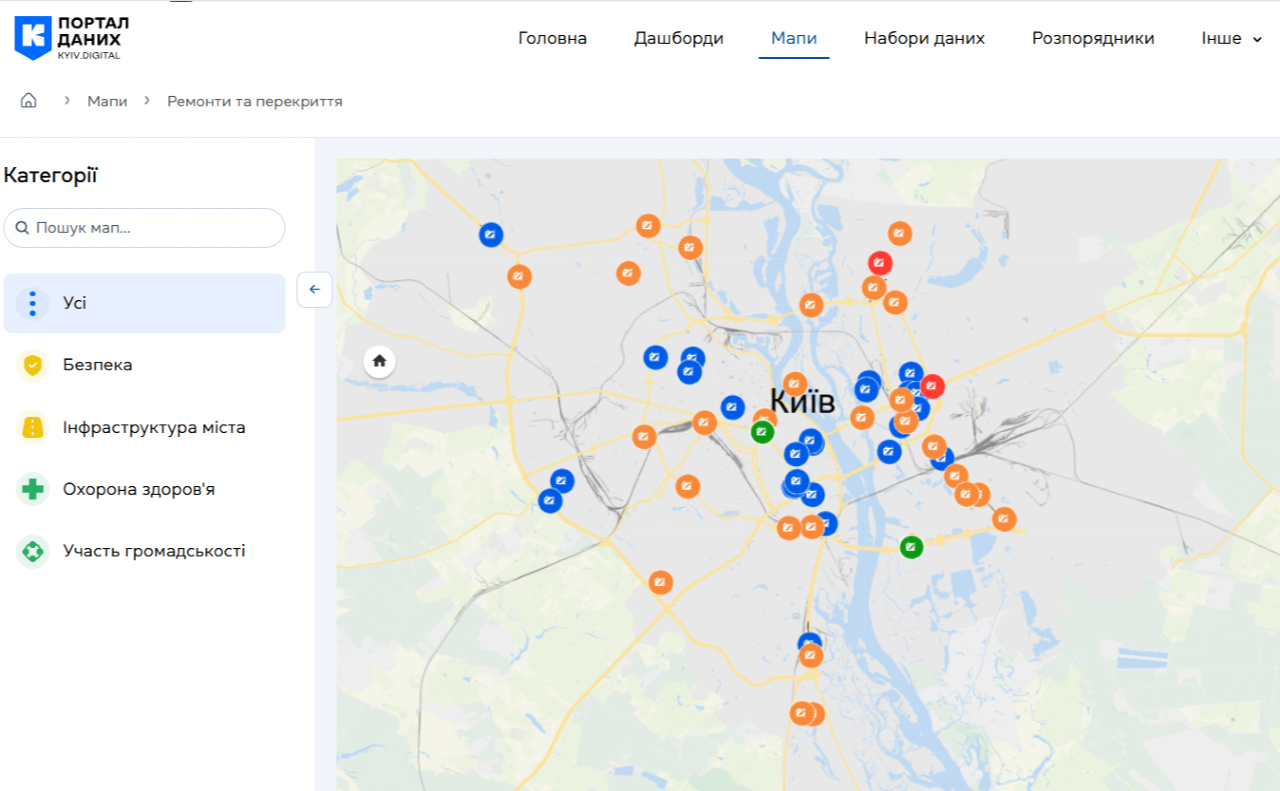Image resolution: width=1280 pixels, height=791 pixels.
Task: Click the three-dots Усі icon
Action: tap(33, 303)
